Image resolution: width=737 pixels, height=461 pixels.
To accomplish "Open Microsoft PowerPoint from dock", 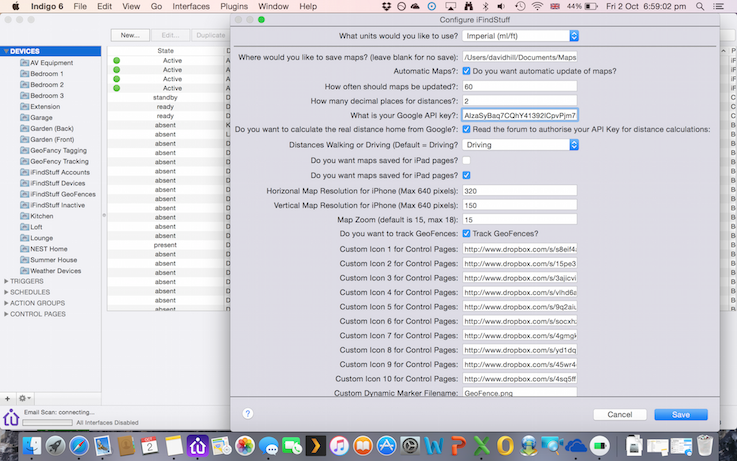I will pyautogui.click(x=457, y=445).
